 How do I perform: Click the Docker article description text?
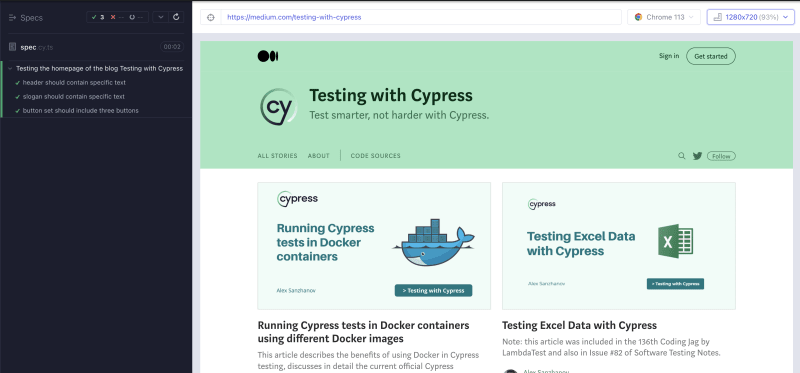[x=368, y=361]
